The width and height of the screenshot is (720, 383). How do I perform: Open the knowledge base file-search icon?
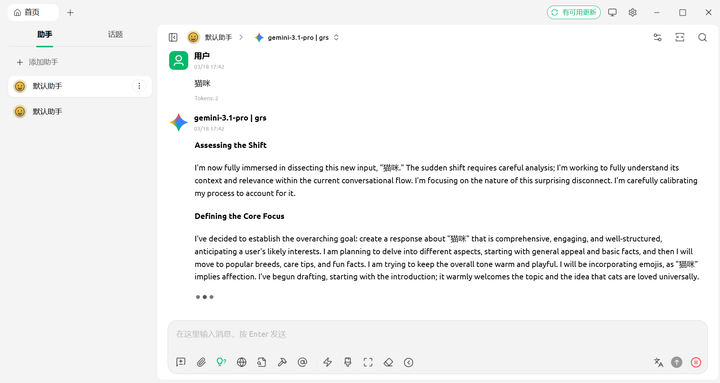click(x=262, y=362)
